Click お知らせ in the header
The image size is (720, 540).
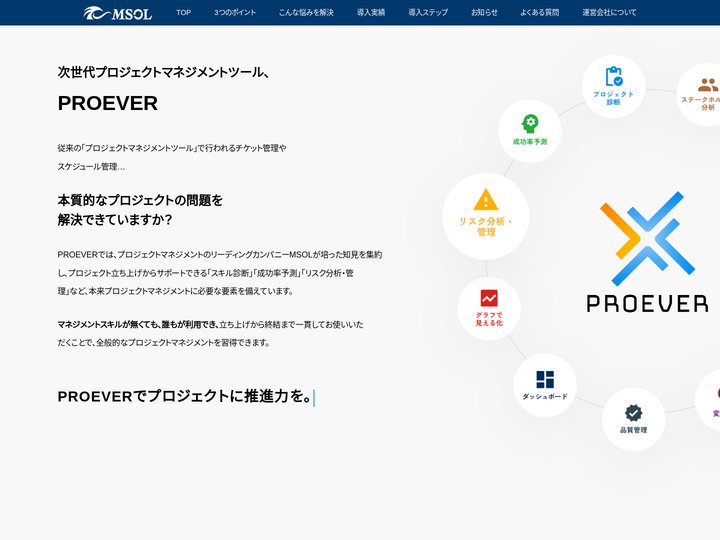[484, 13]
